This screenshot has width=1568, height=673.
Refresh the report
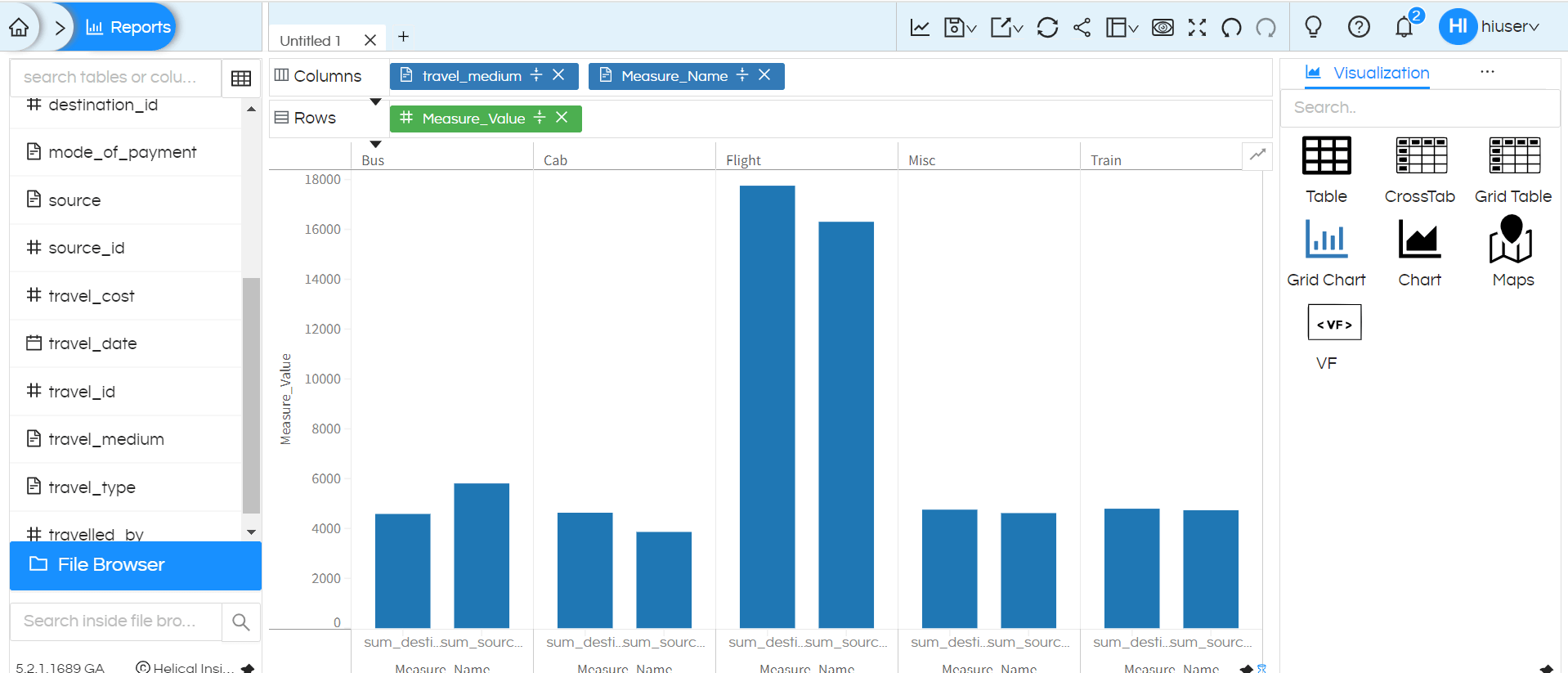[x=1047, y=27]
